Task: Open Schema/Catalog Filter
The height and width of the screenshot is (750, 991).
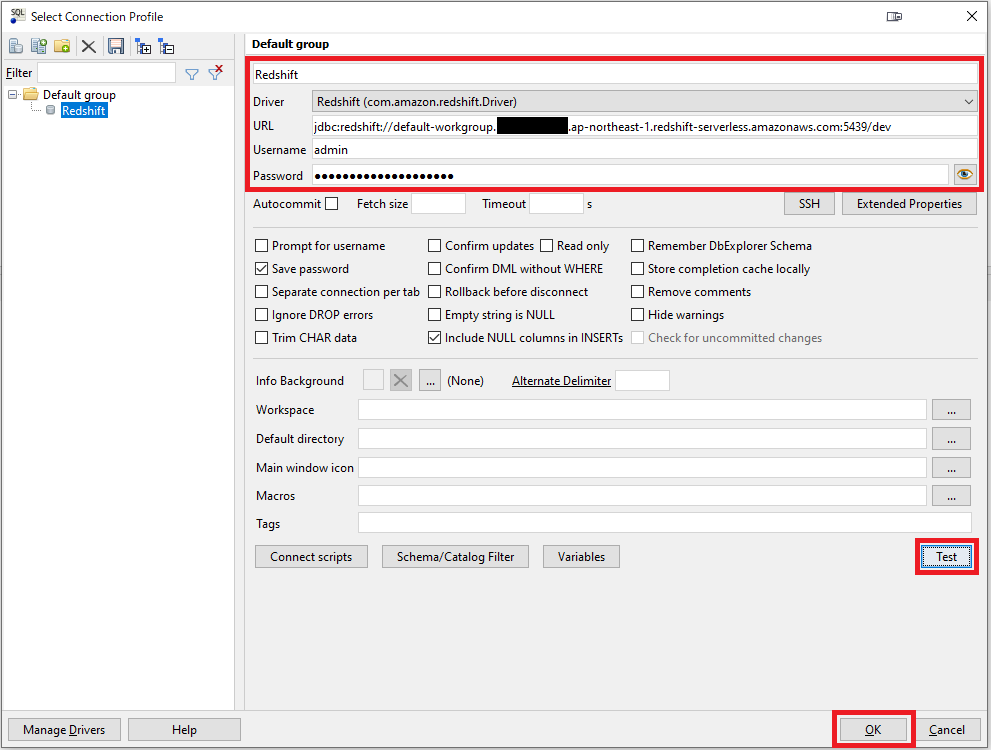Action: tap(455, 557)
